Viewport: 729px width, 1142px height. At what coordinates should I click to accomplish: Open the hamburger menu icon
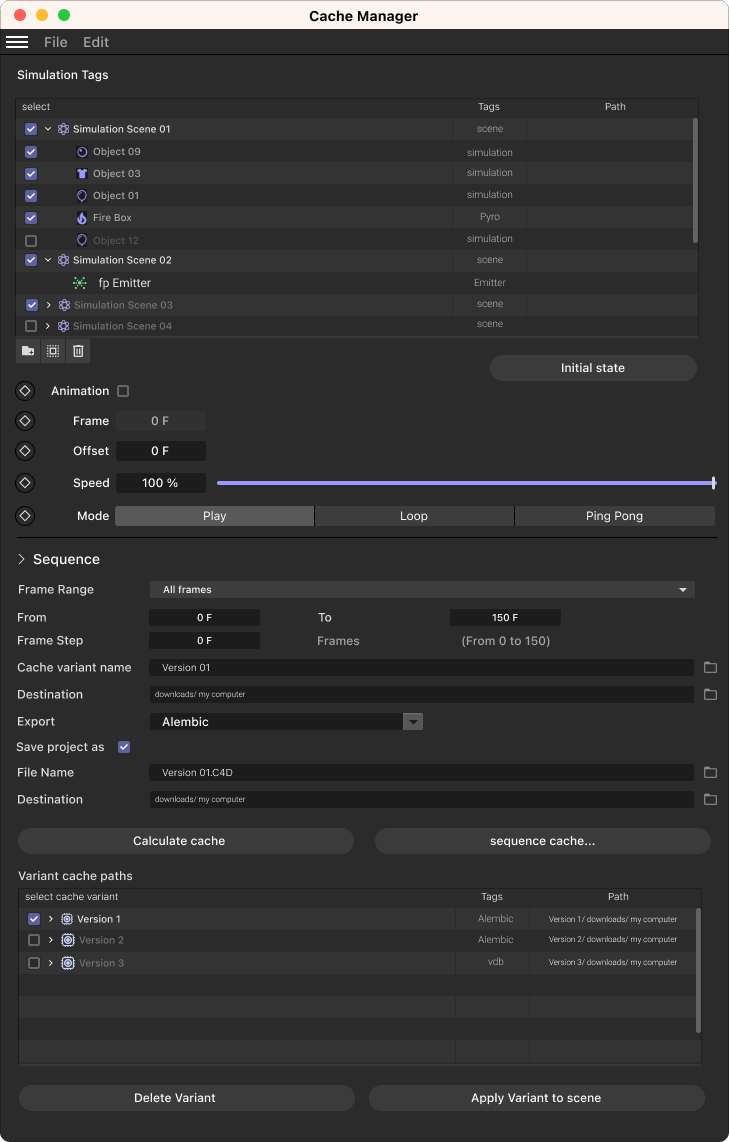(x=17, y=42)
